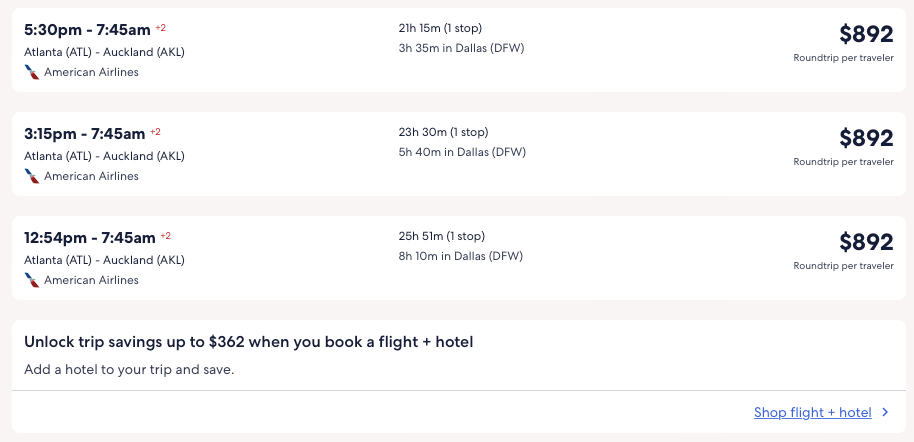Screen dimensions: 914x442
Task: Open the Shop flight + hotel link
Action: 812,412
